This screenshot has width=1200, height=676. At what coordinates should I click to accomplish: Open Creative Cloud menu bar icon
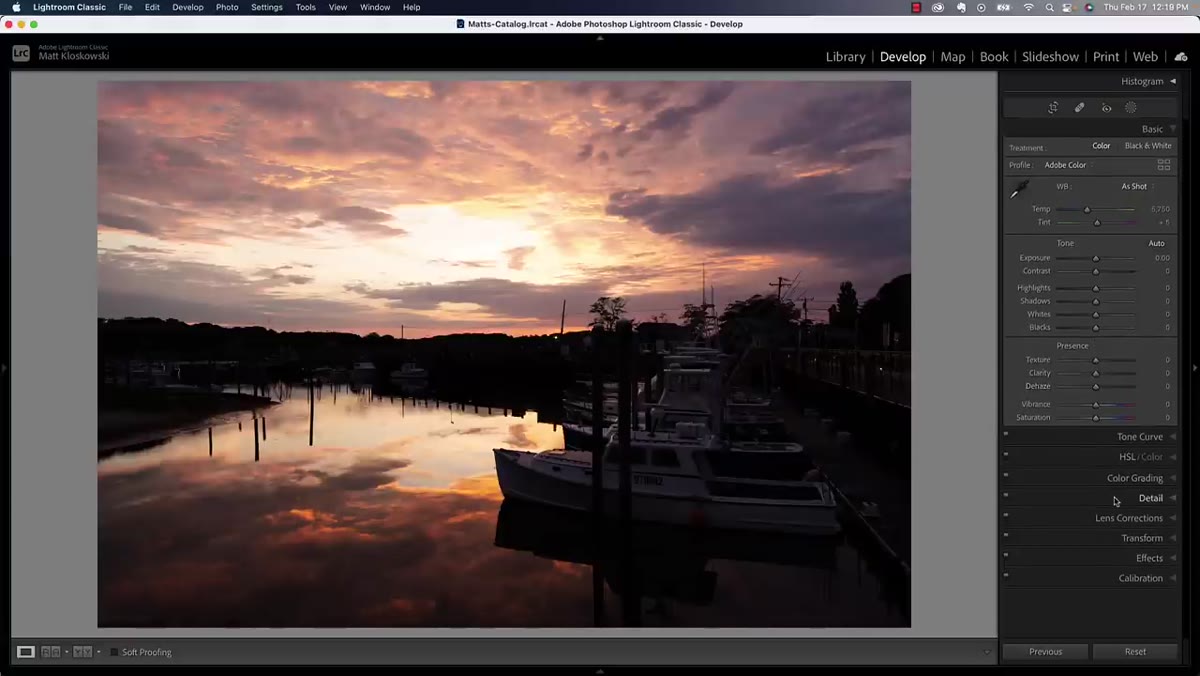pyautogui.click(x=938, y=7)
